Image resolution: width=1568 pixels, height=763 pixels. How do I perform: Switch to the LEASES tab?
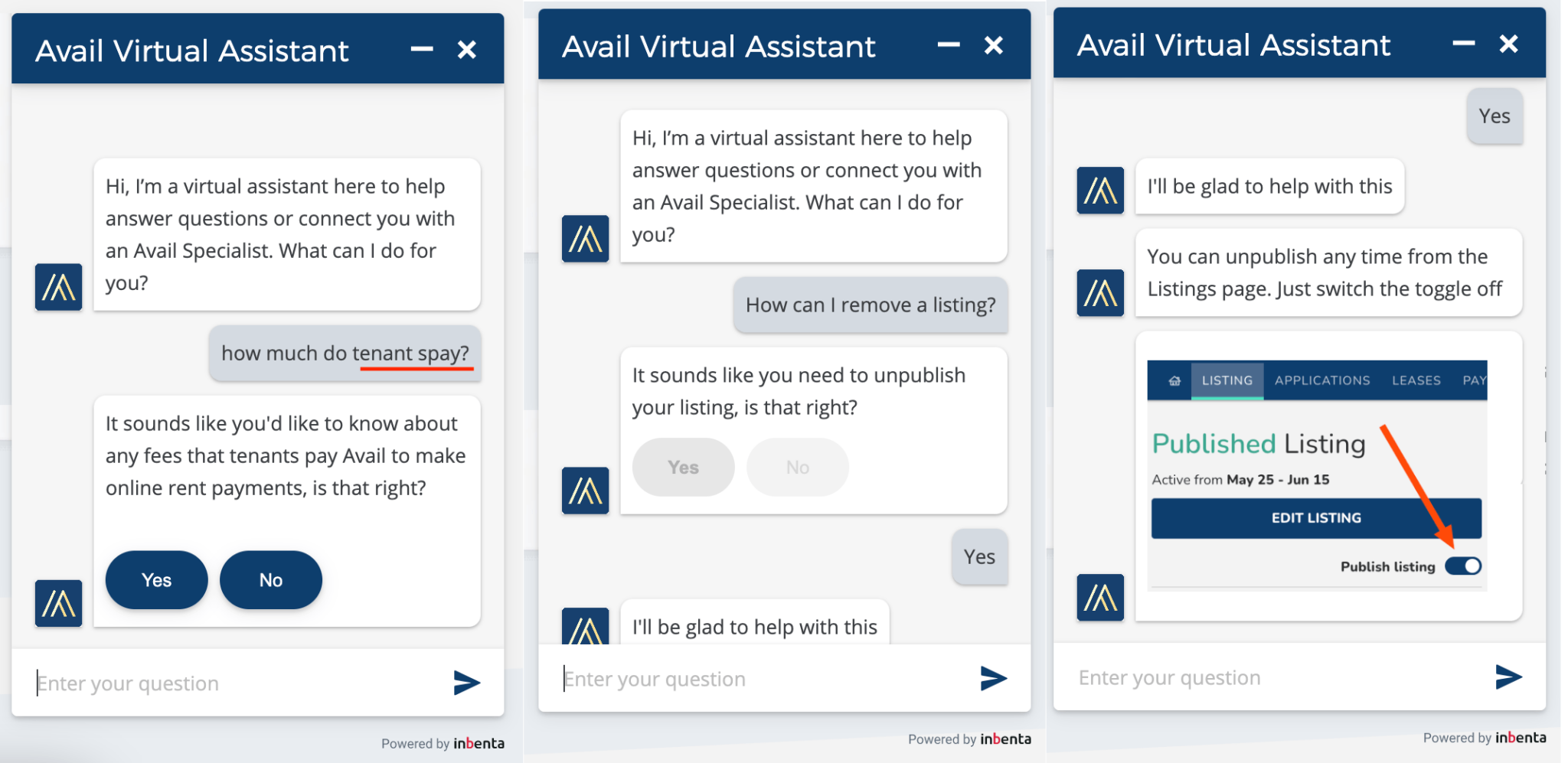[1416, 380]
